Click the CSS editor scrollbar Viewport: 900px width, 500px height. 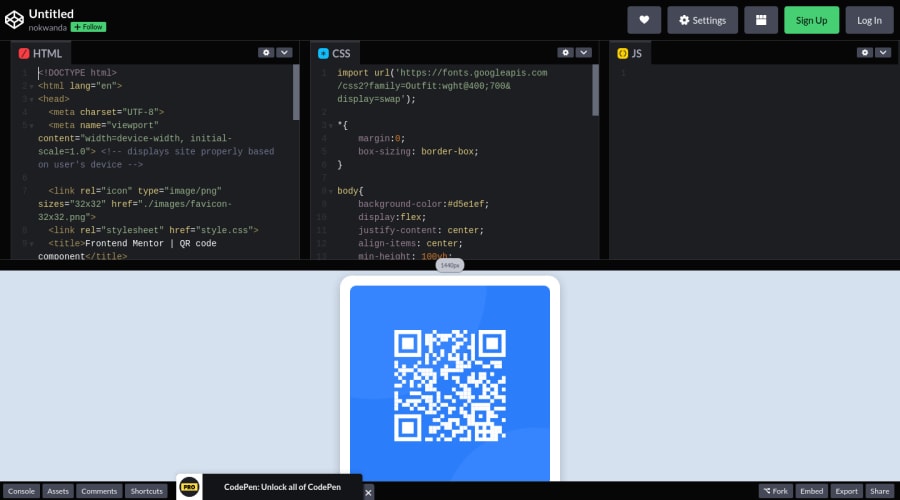click(596, 90)
